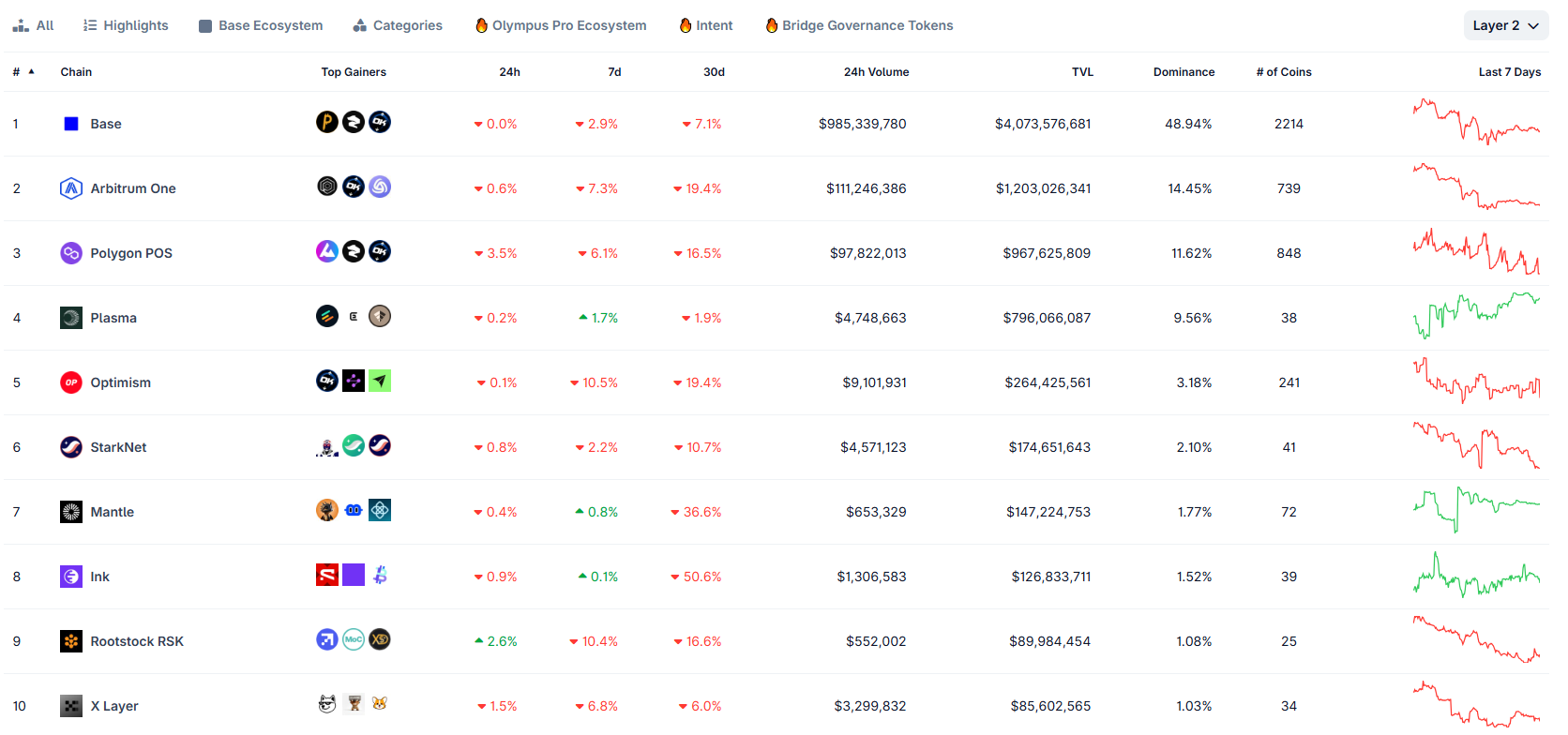1568x735 pixels.
Task: Open the Base Ecosystem tab
Action: 261,25
